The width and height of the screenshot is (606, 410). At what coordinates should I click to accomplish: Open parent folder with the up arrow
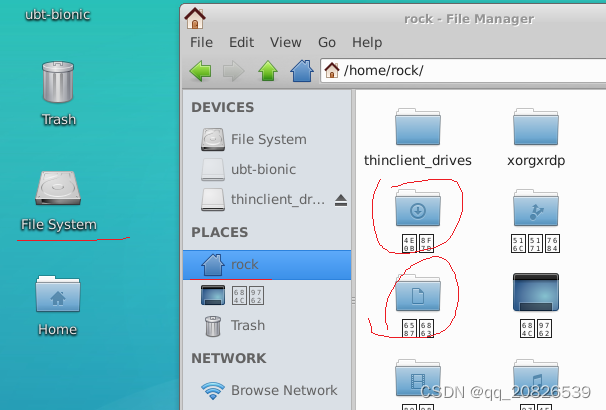point(268,71)
